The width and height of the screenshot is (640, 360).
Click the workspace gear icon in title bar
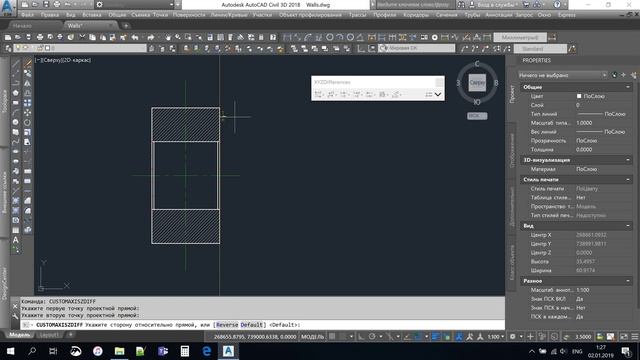pos(100,5)
